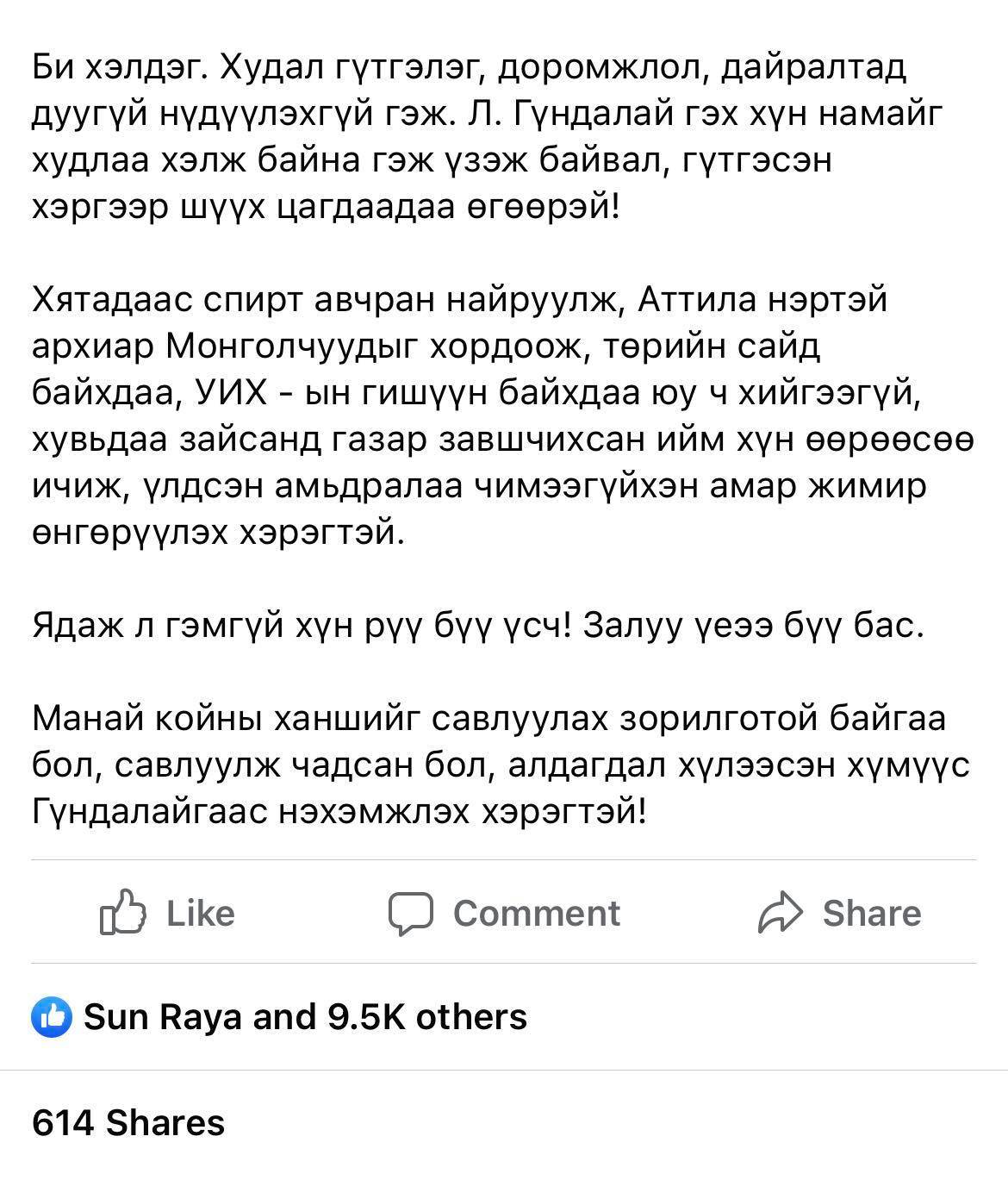
Task: Open the Sun Raya name link
Action: coord(163,1017)
